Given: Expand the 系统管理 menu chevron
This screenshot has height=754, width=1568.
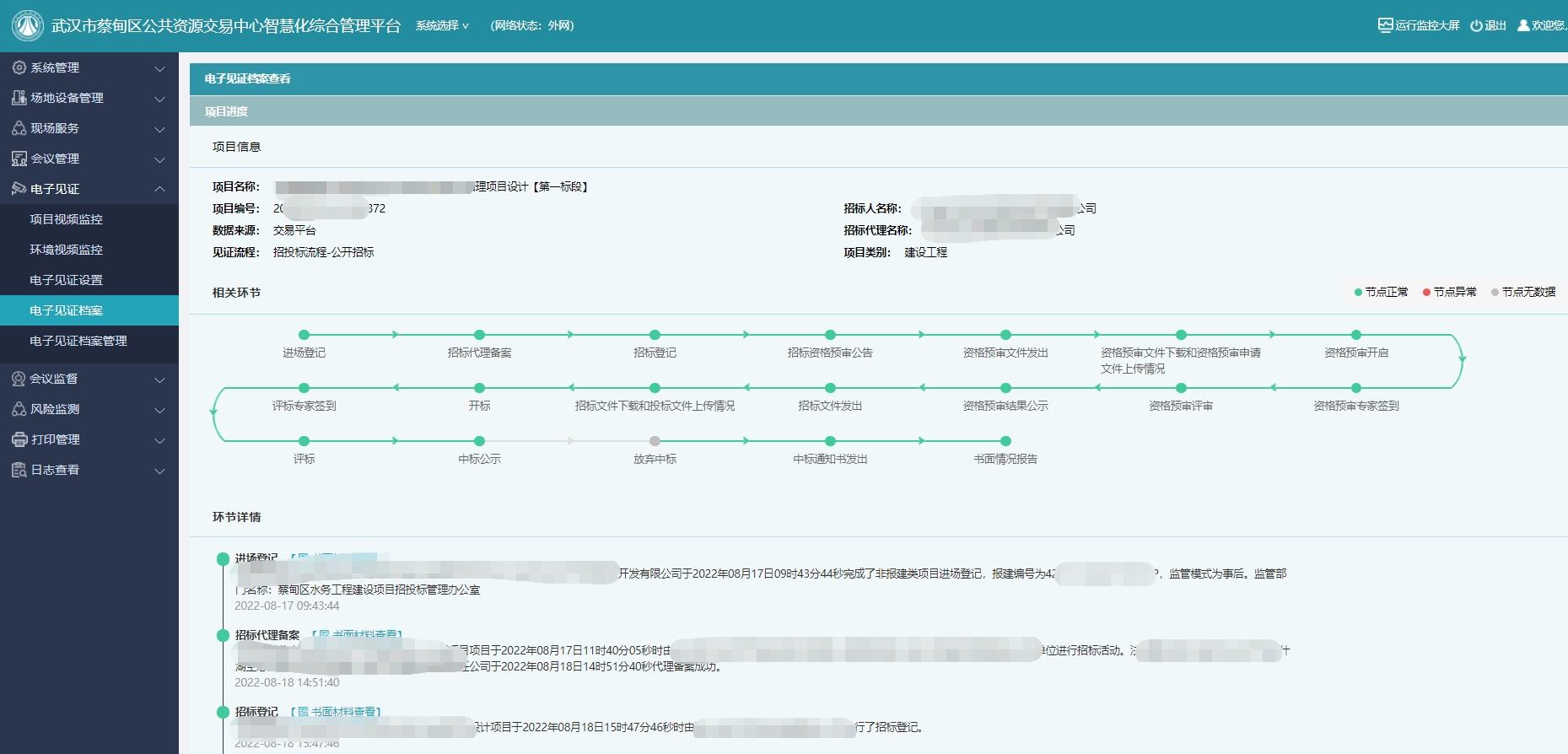Looking at the screenshot, I should (159, 68).
